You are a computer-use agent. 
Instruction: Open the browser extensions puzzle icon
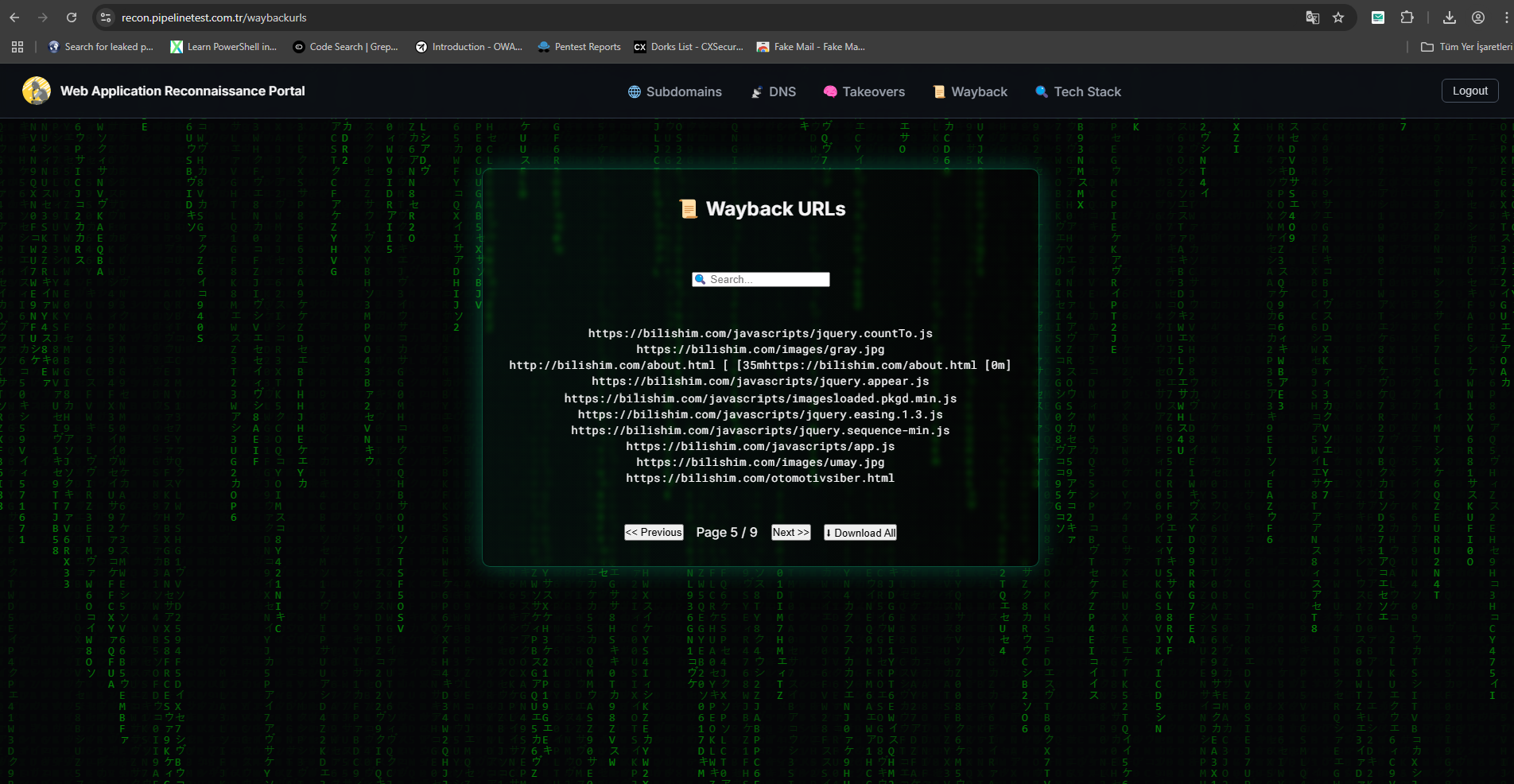[1407, 17]
